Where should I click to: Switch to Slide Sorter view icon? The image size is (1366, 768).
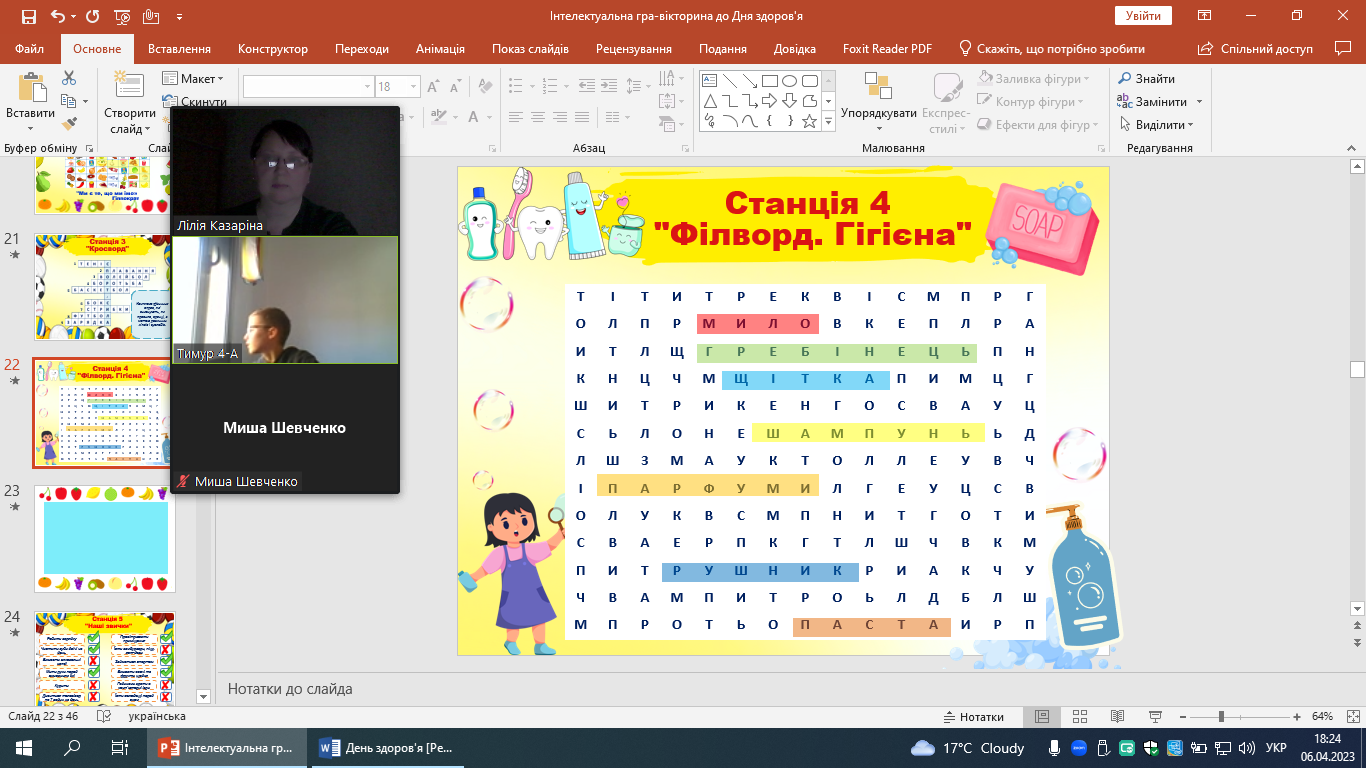point(1079,717)
